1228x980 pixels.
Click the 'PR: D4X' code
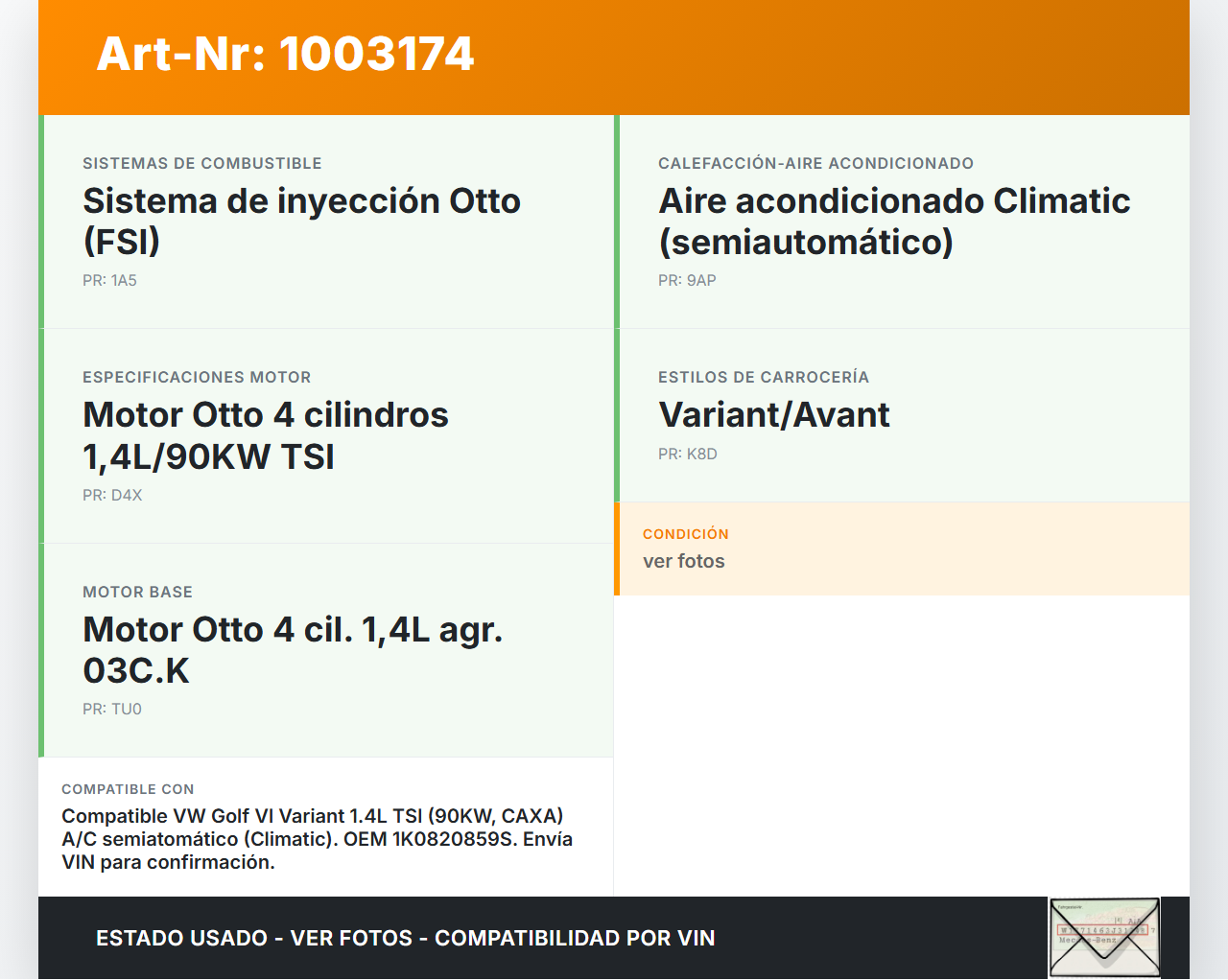112,496
